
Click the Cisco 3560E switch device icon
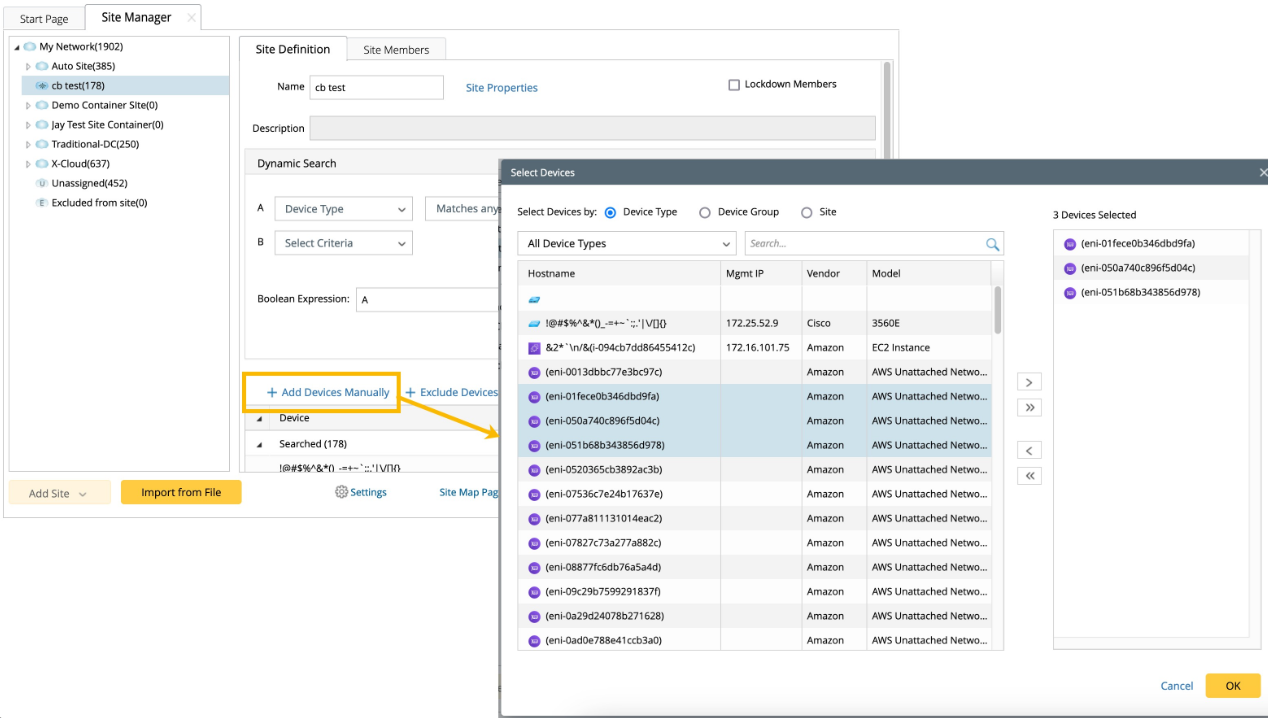534,324
